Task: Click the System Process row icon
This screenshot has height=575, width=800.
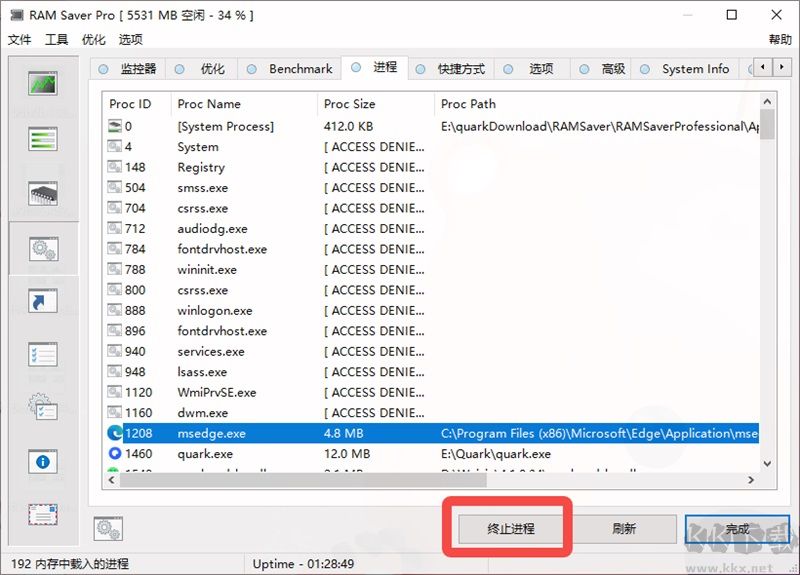Action: point(114,126)
